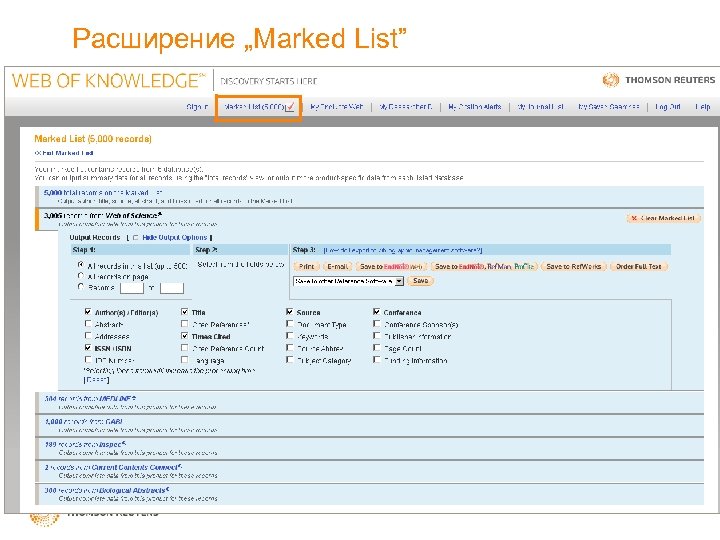This screenshot has width=720, height=540.
Task: Uncheck the Source checkbox
Action: click(x=290, y=312)
